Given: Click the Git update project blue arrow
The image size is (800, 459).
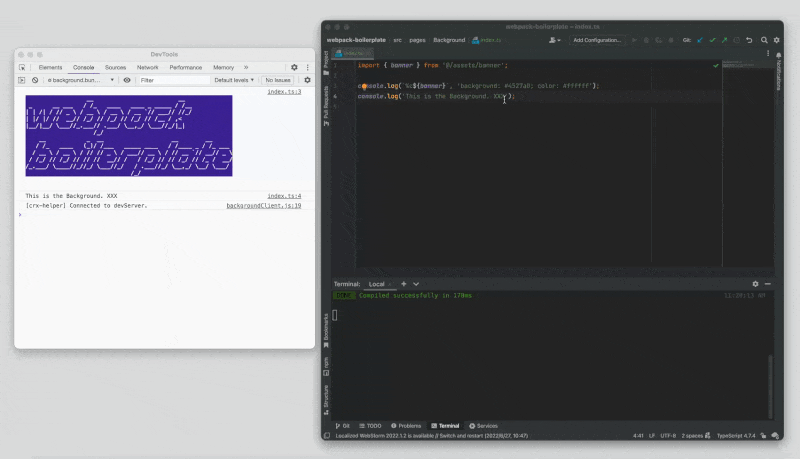Looking at the screenshot, I should click(700, 40).
